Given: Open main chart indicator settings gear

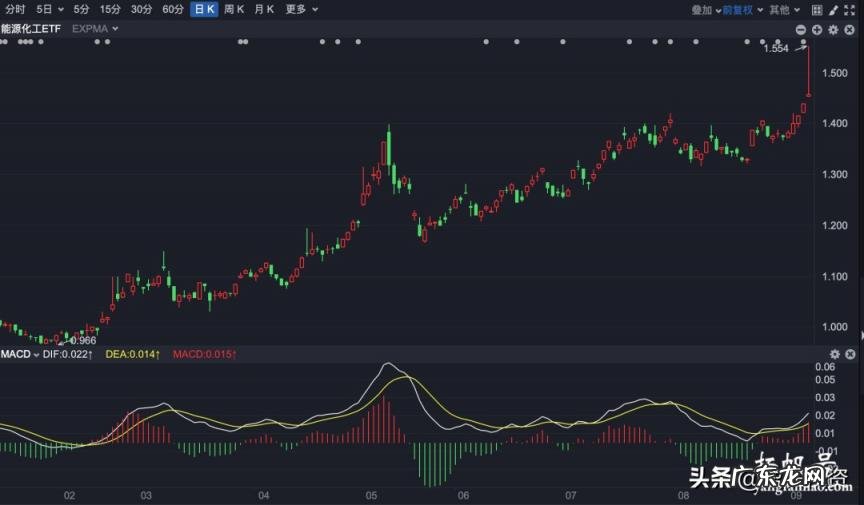Looking at the screenshot, I should pos(833,30).
